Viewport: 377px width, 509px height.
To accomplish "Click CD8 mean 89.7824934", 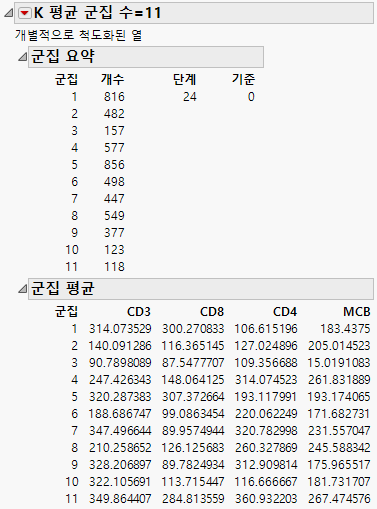I will point(193,465).
